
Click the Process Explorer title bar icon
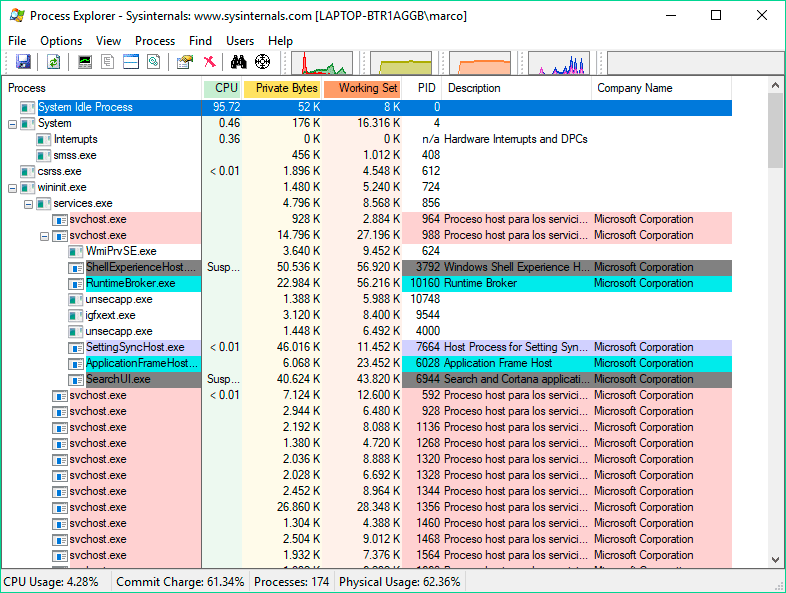(x=17, y=15)
